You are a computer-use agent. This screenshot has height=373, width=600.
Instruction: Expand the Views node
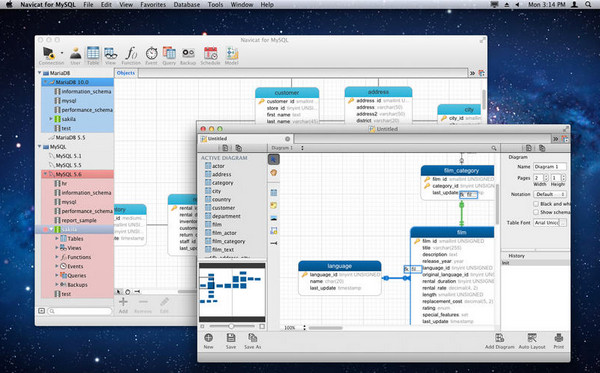pos(57,248)
